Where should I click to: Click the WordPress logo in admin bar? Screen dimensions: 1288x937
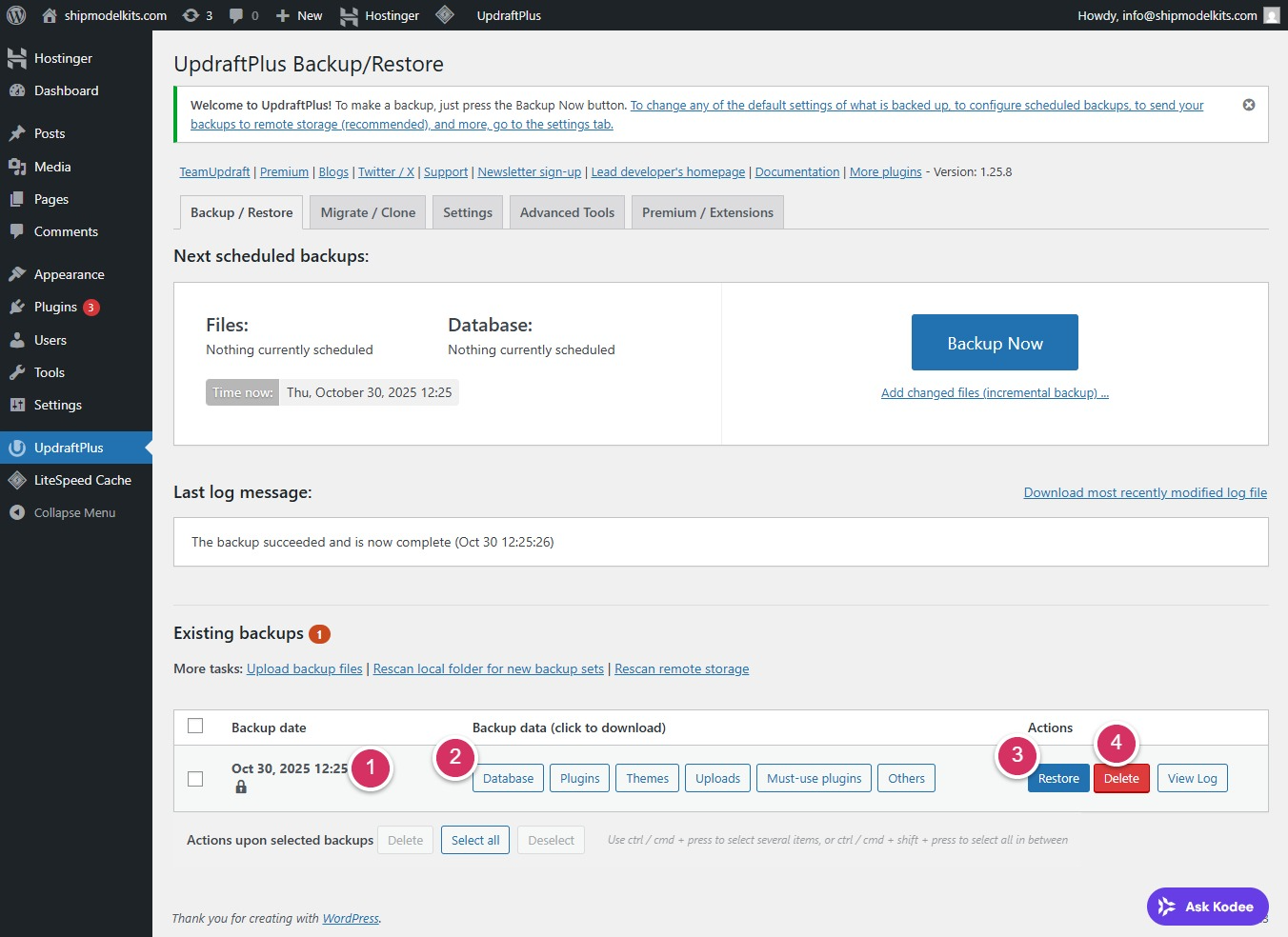(16, 15)
